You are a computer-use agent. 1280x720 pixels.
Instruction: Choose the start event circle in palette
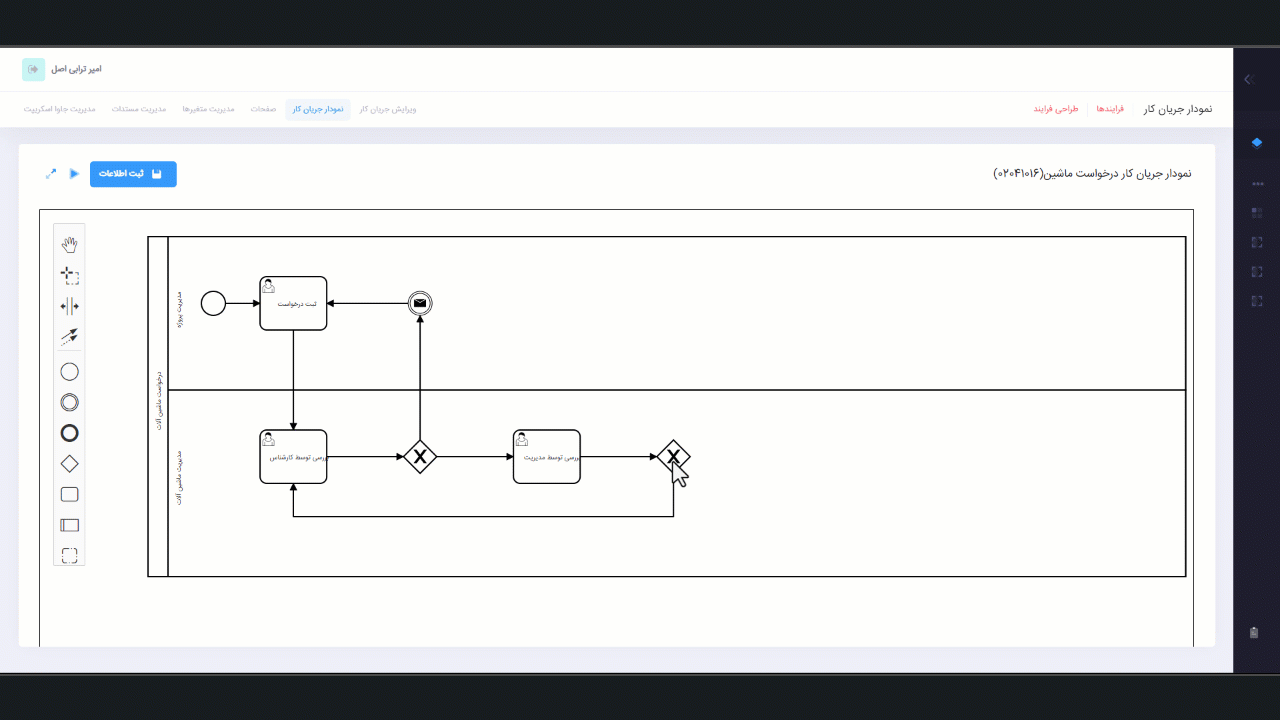coord(69,372)
